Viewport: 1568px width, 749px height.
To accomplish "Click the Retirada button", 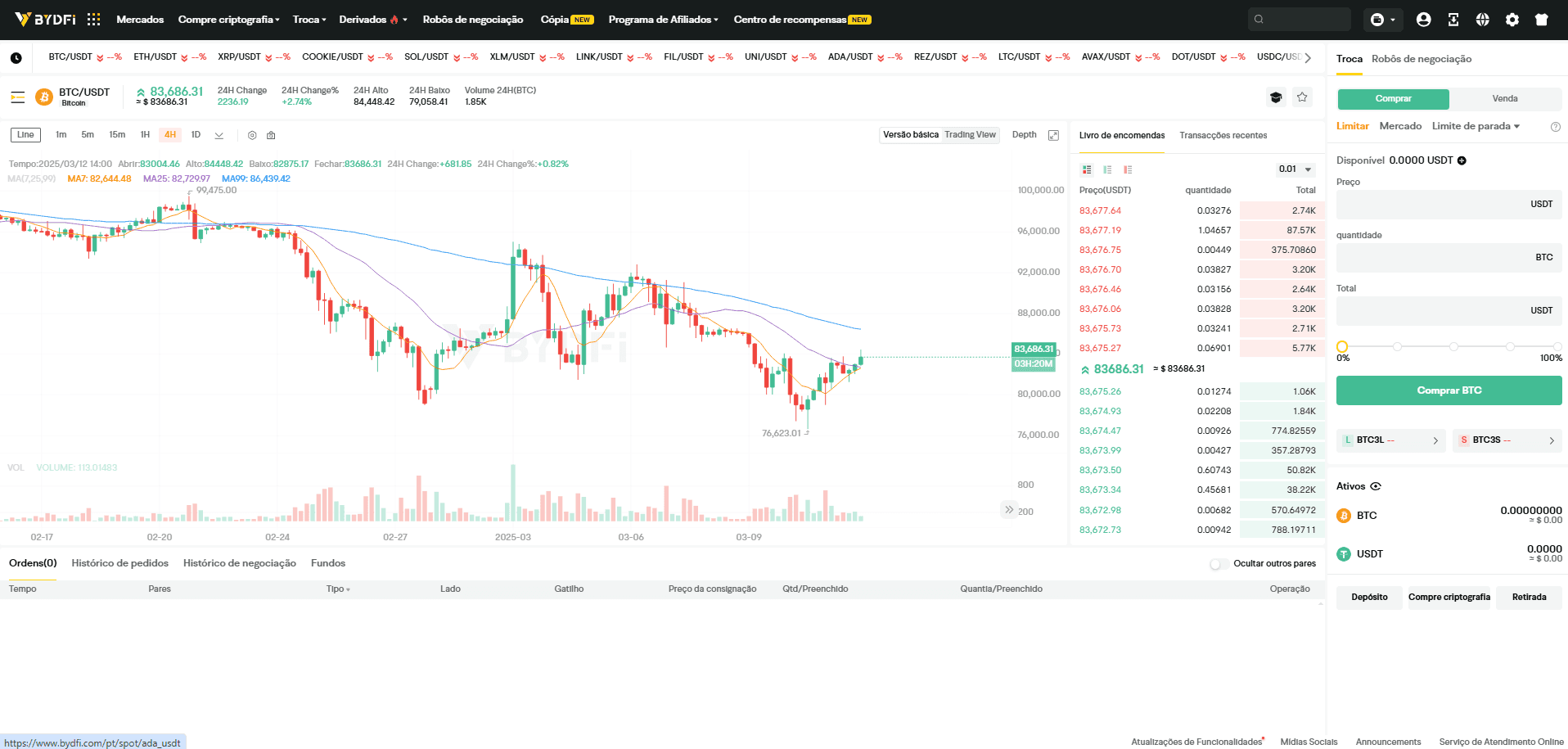I will tap(1529, 598).
